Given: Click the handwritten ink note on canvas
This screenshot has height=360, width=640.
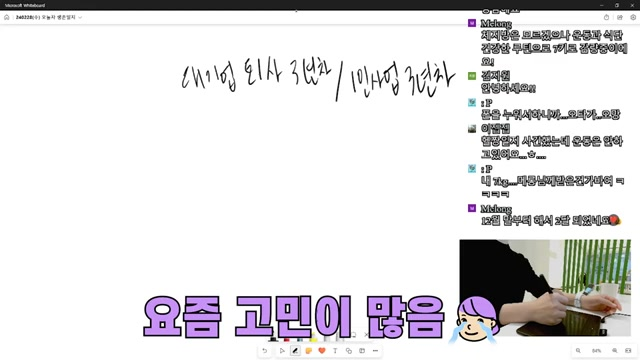Looking at the screenshot, I should pyautogui.click(x=318, y=78).
